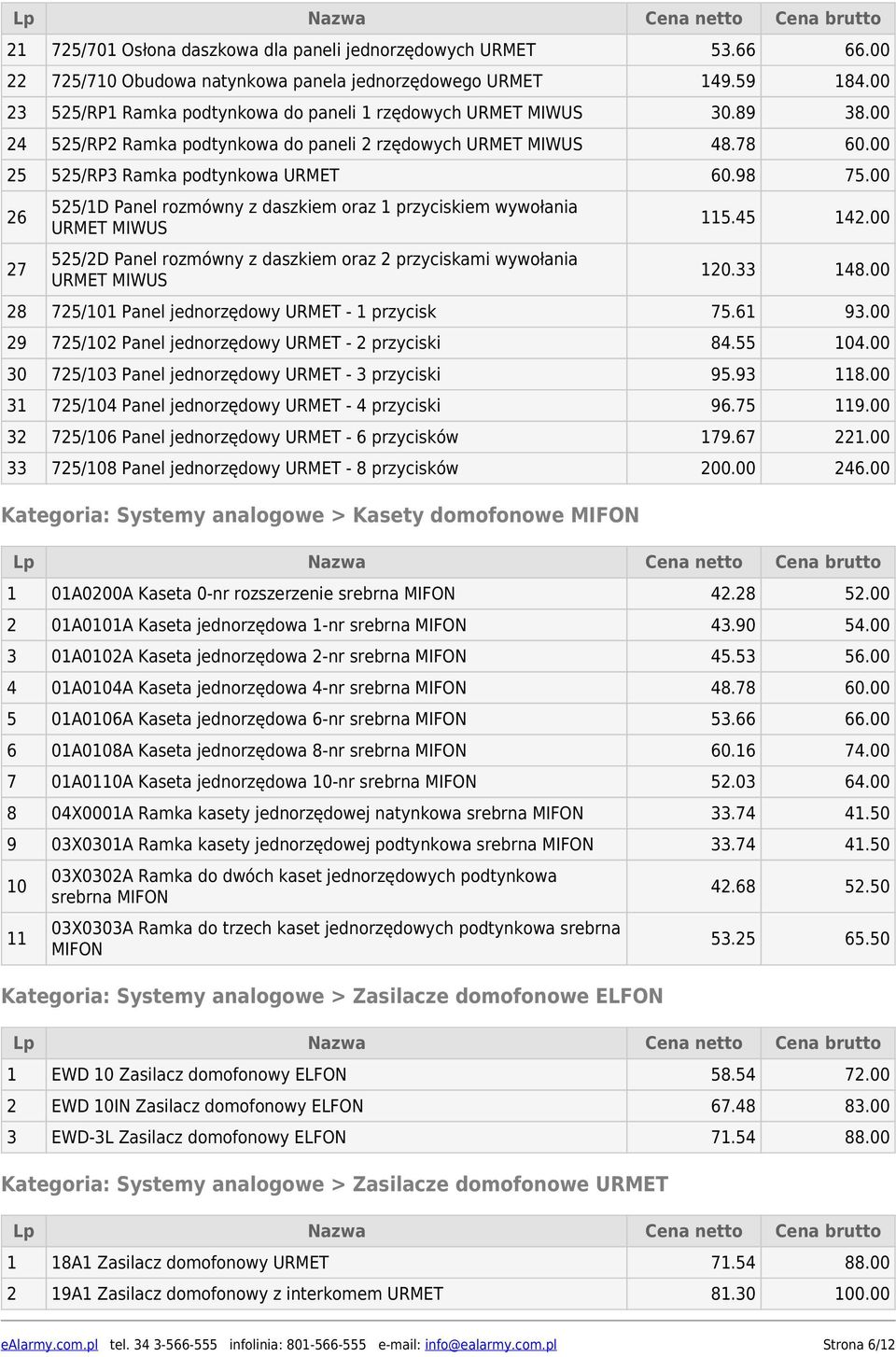
Task: Open the eAlarmy.com.pl footer link
Action: click(49, 1345)
